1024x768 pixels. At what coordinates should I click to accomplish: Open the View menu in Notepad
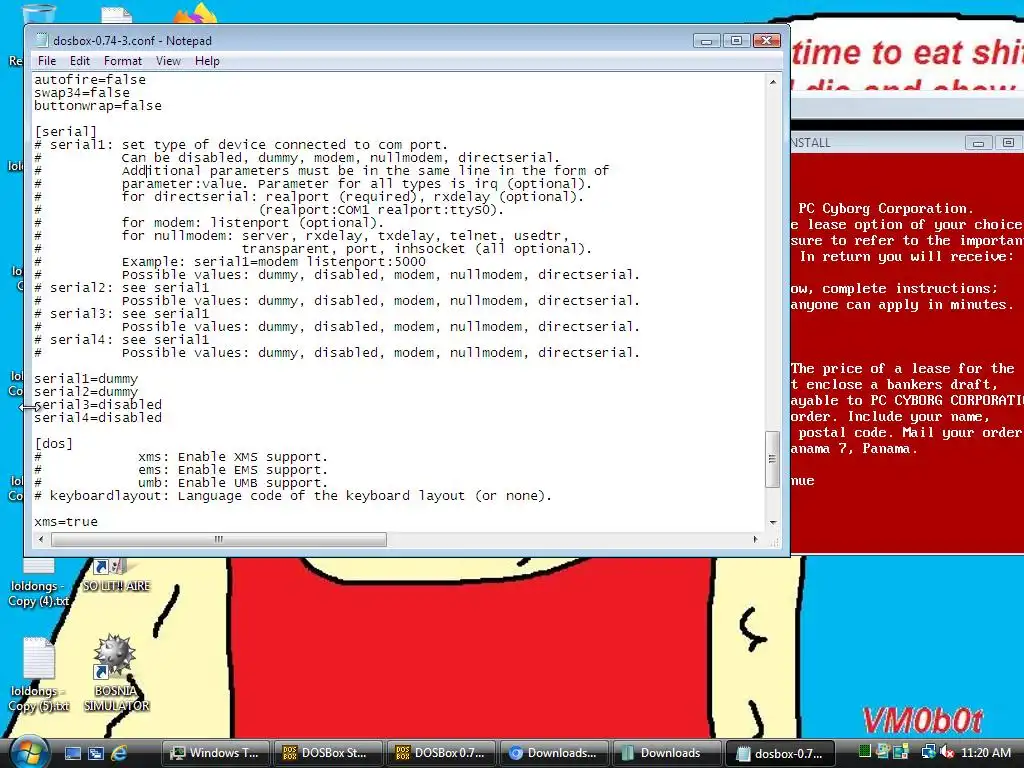coord(168,61)
